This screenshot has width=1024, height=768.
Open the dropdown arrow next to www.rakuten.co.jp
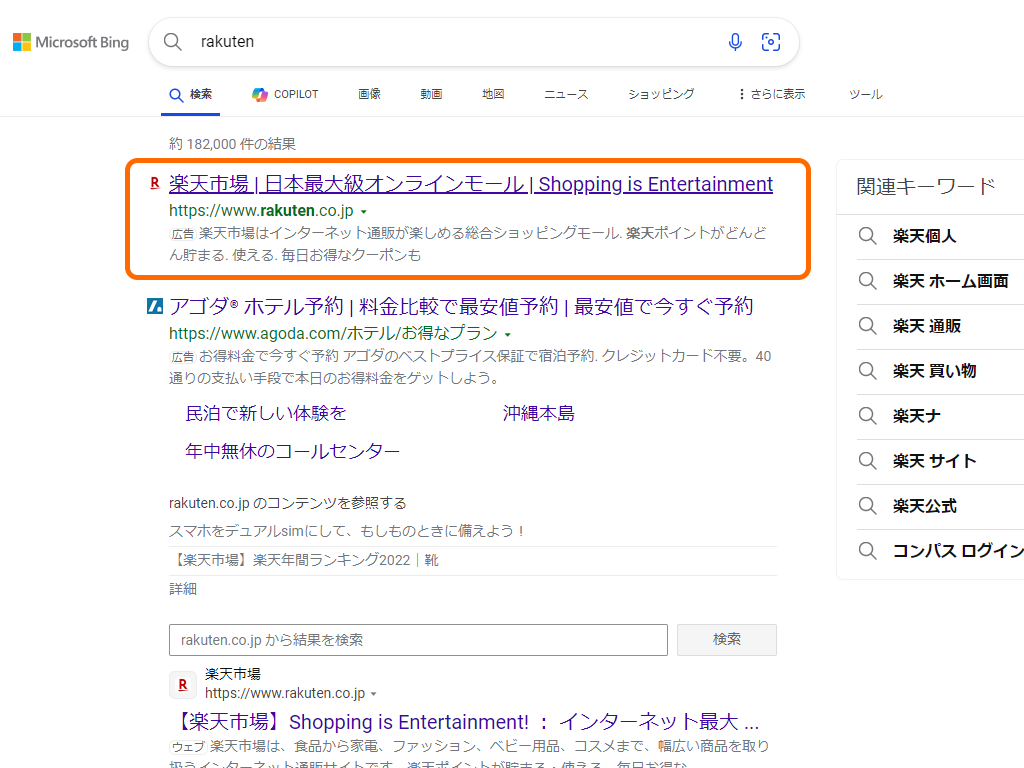click(365, 212)
